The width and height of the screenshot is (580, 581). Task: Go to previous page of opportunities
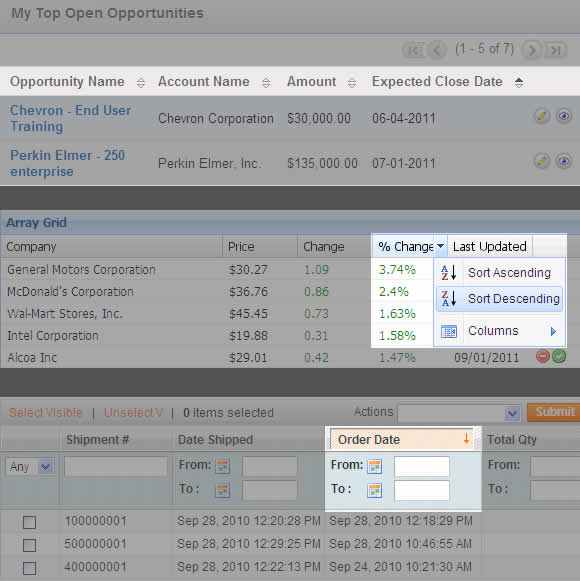tap(437, 50)
